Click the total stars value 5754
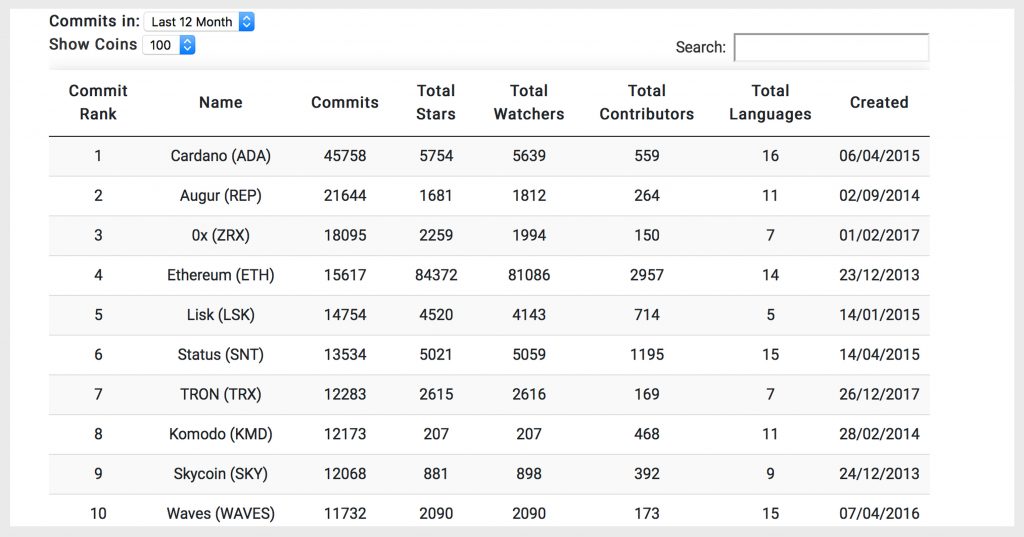Viewport: 1024px width, 537px height. (436, 156)
